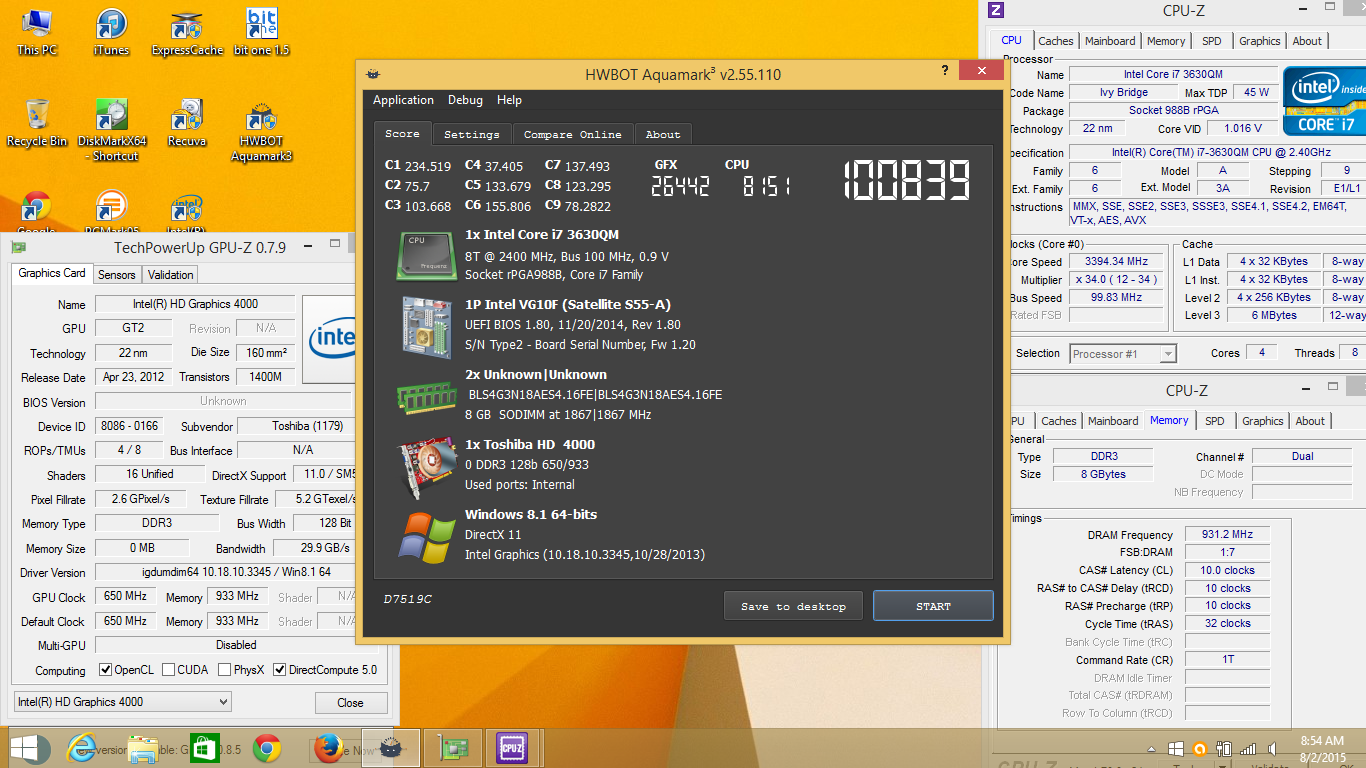This screenshot has width=1366, height=768.
Task: Click the GPU Clock 650 MHz field
Action: [126, 597]
